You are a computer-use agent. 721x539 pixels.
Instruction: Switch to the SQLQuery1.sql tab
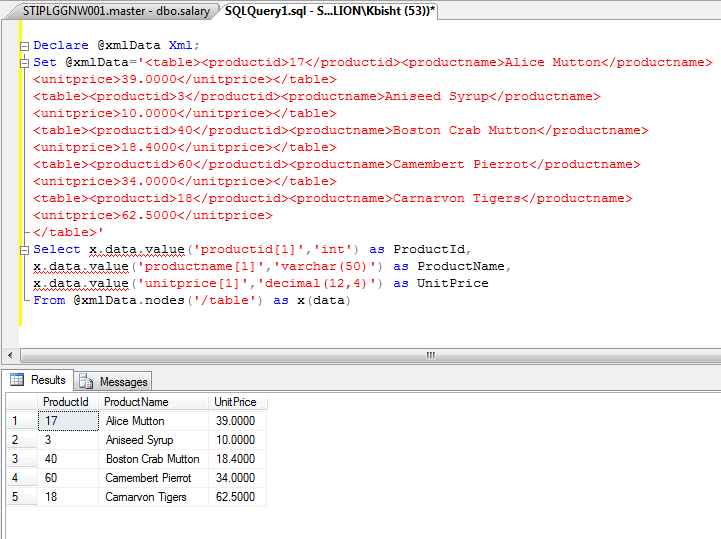329,11
